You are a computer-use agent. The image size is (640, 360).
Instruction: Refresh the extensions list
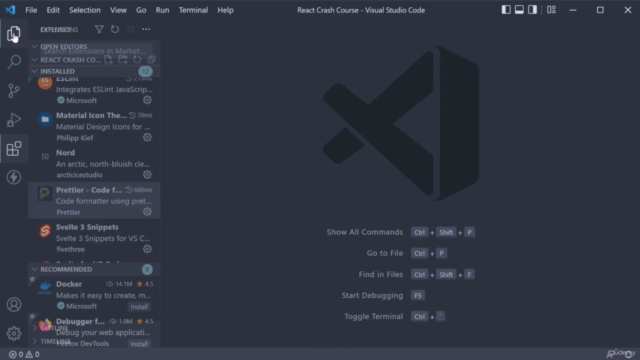(x=115, y=29)
